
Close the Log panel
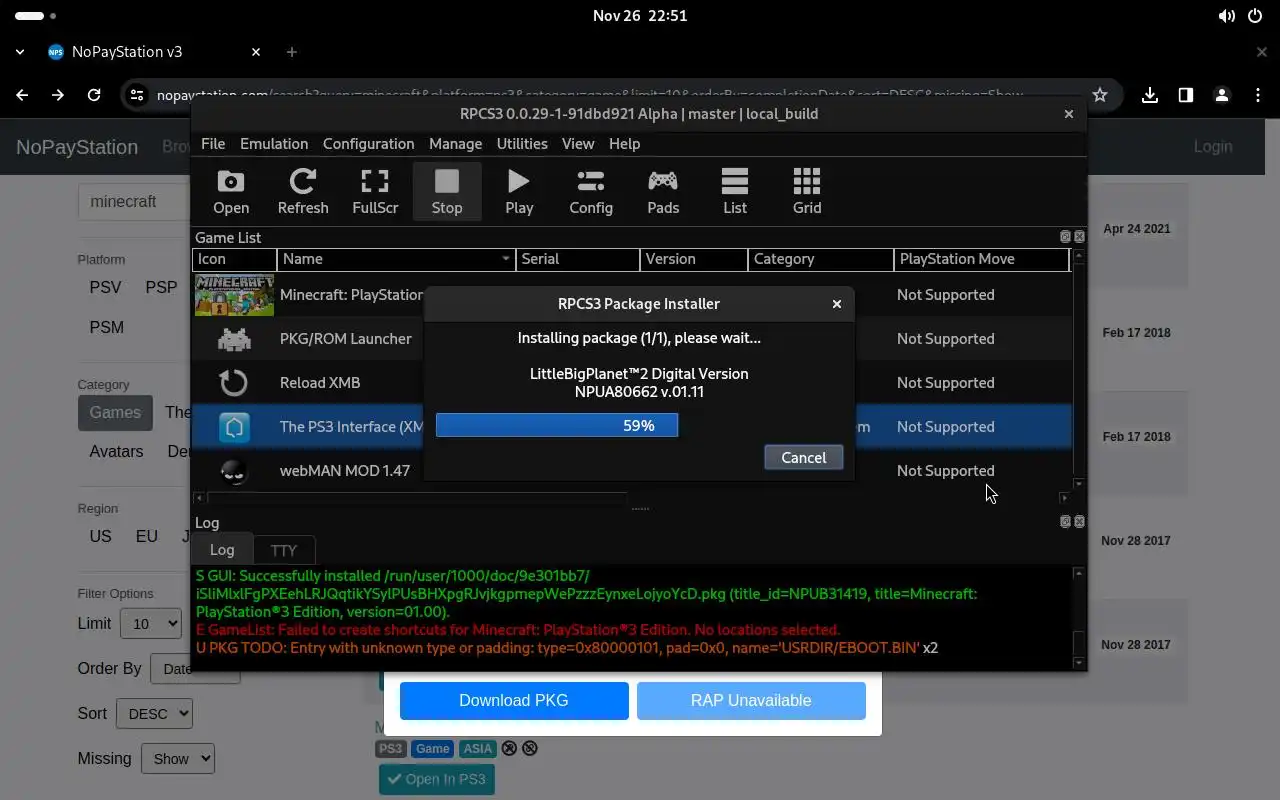1079,522
